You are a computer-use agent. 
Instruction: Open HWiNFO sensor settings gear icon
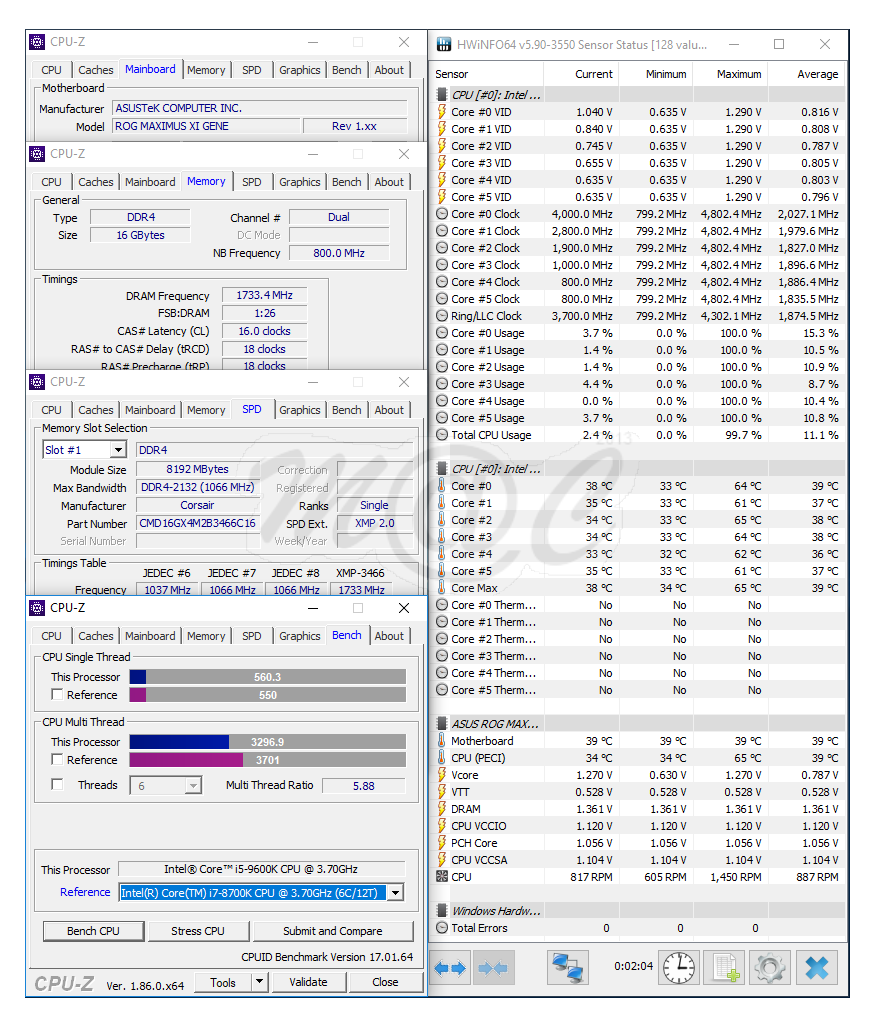coord(770,967)
